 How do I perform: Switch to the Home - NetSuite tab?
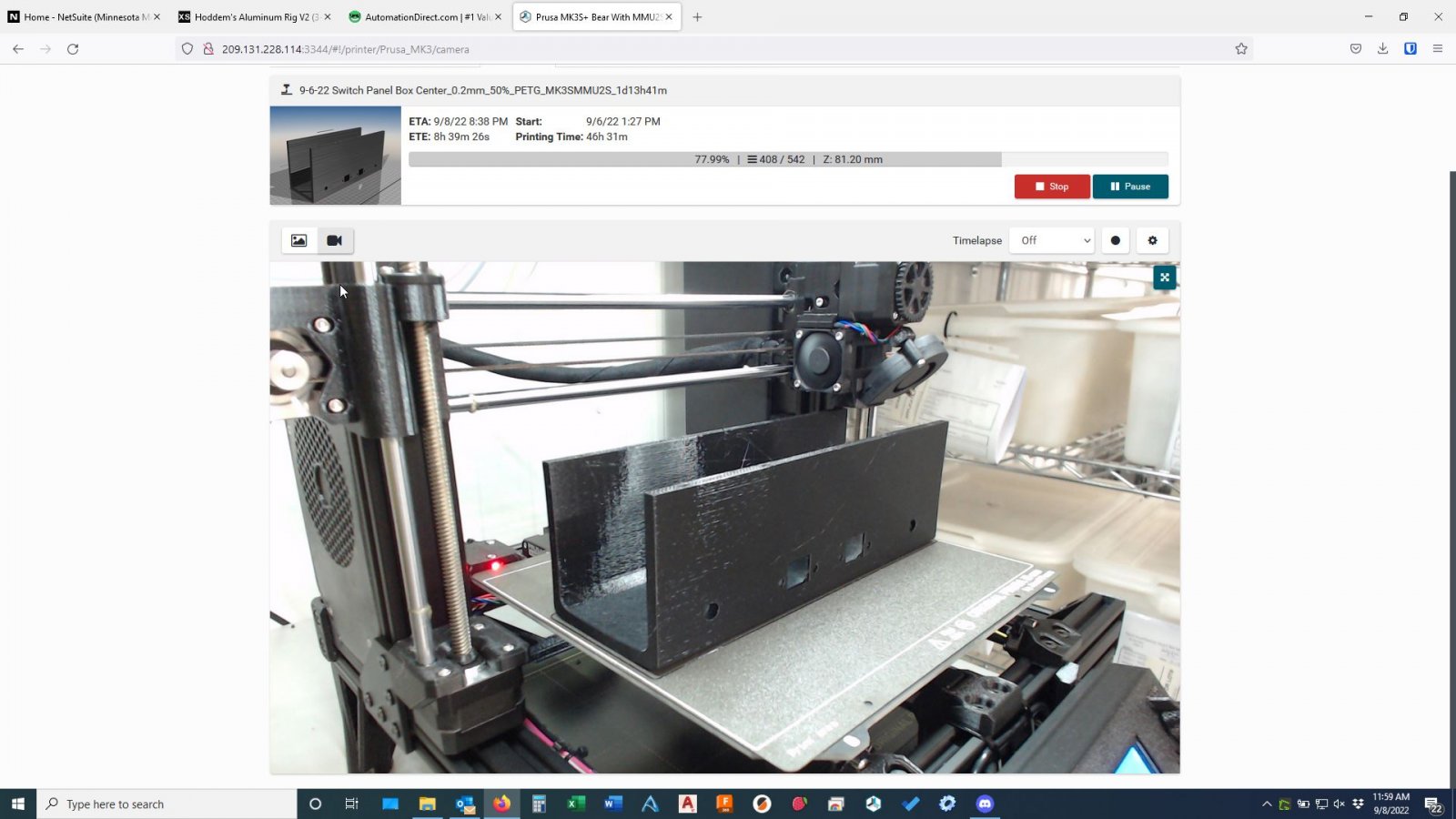(80, 17)
